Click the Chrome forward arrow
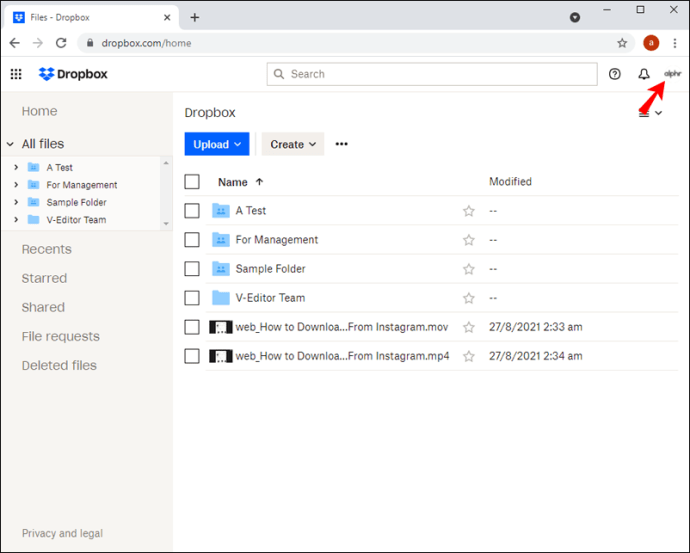Viewport: 690px width, 553px height. [38, 43]
